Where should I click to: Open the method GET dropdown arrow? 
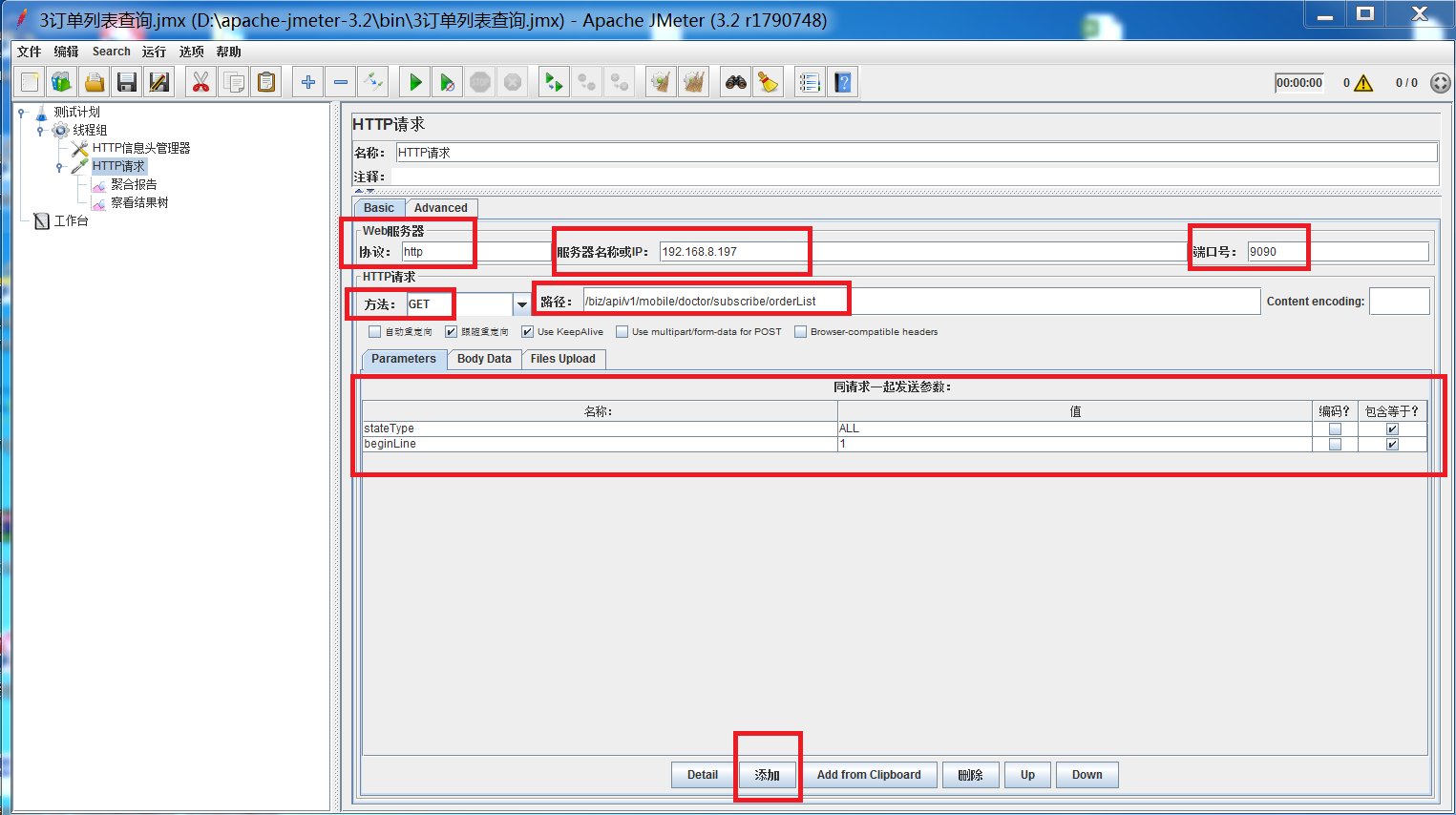(x=521, y=304)
